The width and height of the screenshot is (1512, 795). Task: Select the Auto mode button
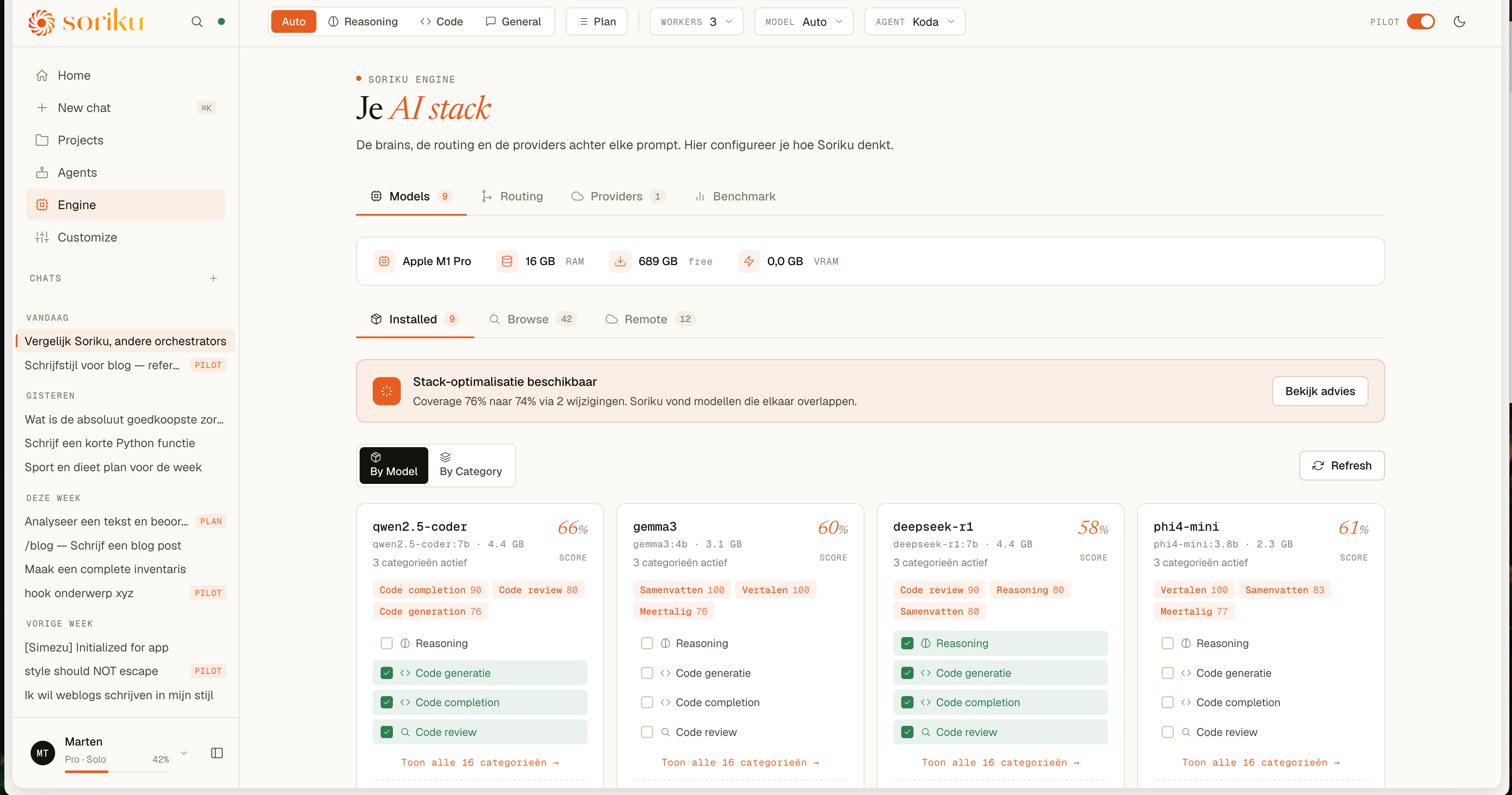pyautogui.click(x=294, y=22)
